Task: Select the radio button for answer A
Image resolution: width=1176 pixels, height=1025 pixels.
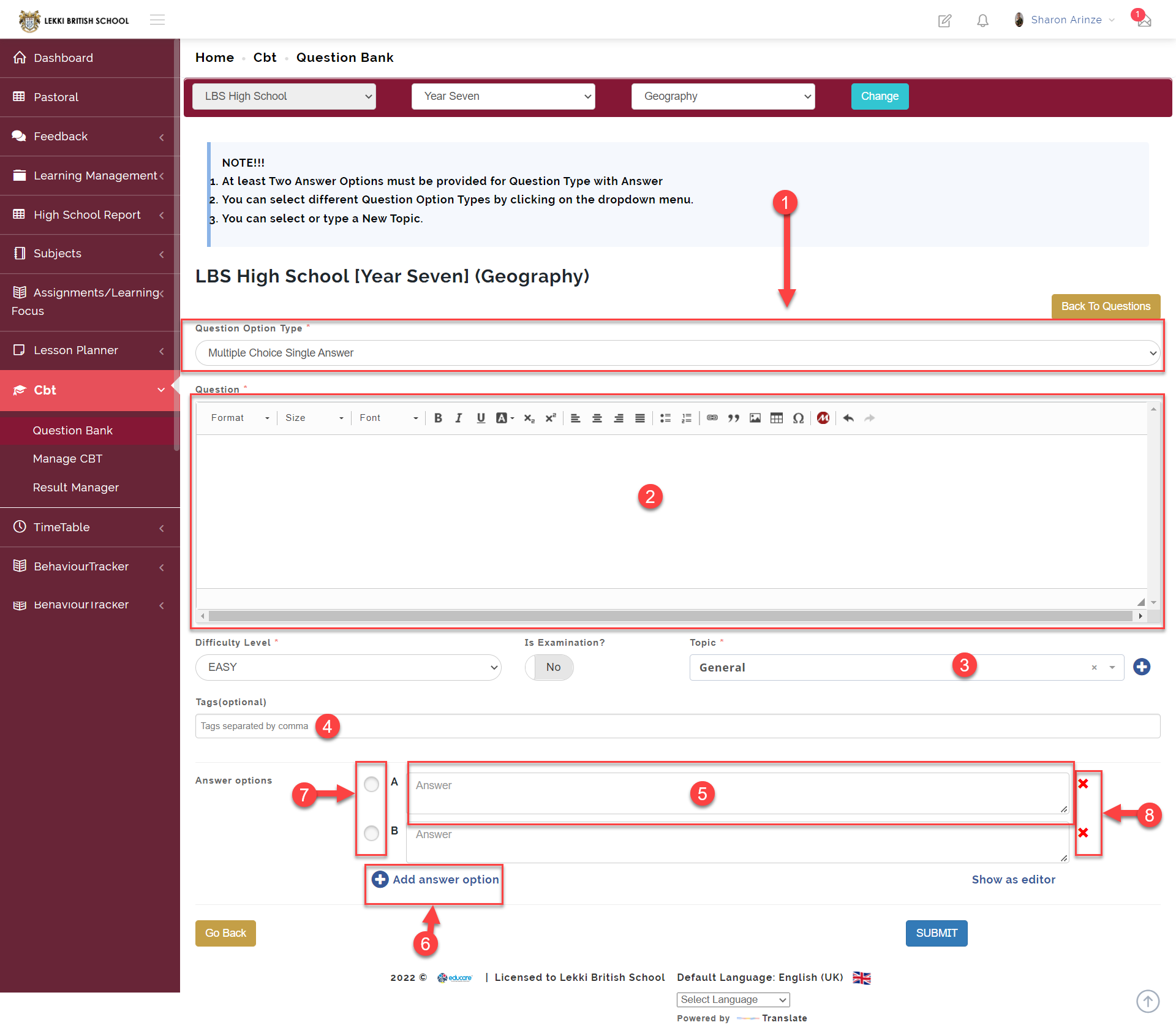Action: pyautogui.click(x=371, y=784)
